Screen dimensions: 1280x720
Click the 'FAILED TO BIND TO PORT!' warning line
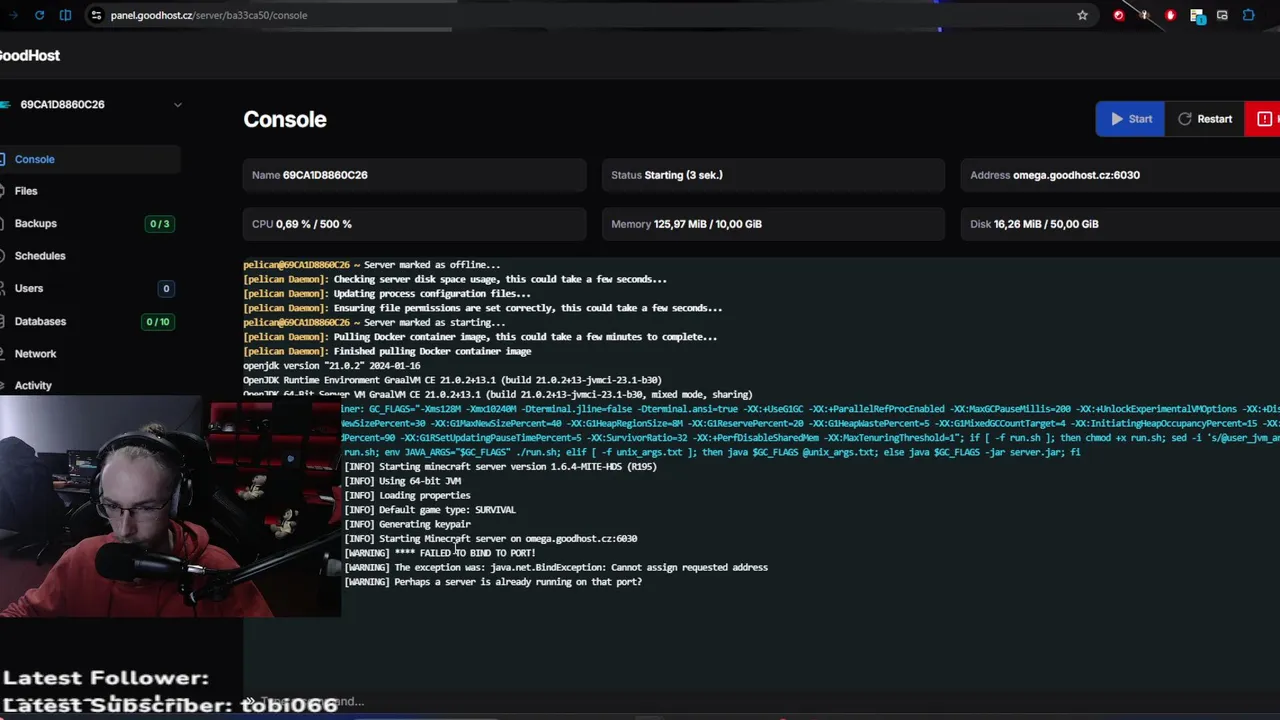440,553
